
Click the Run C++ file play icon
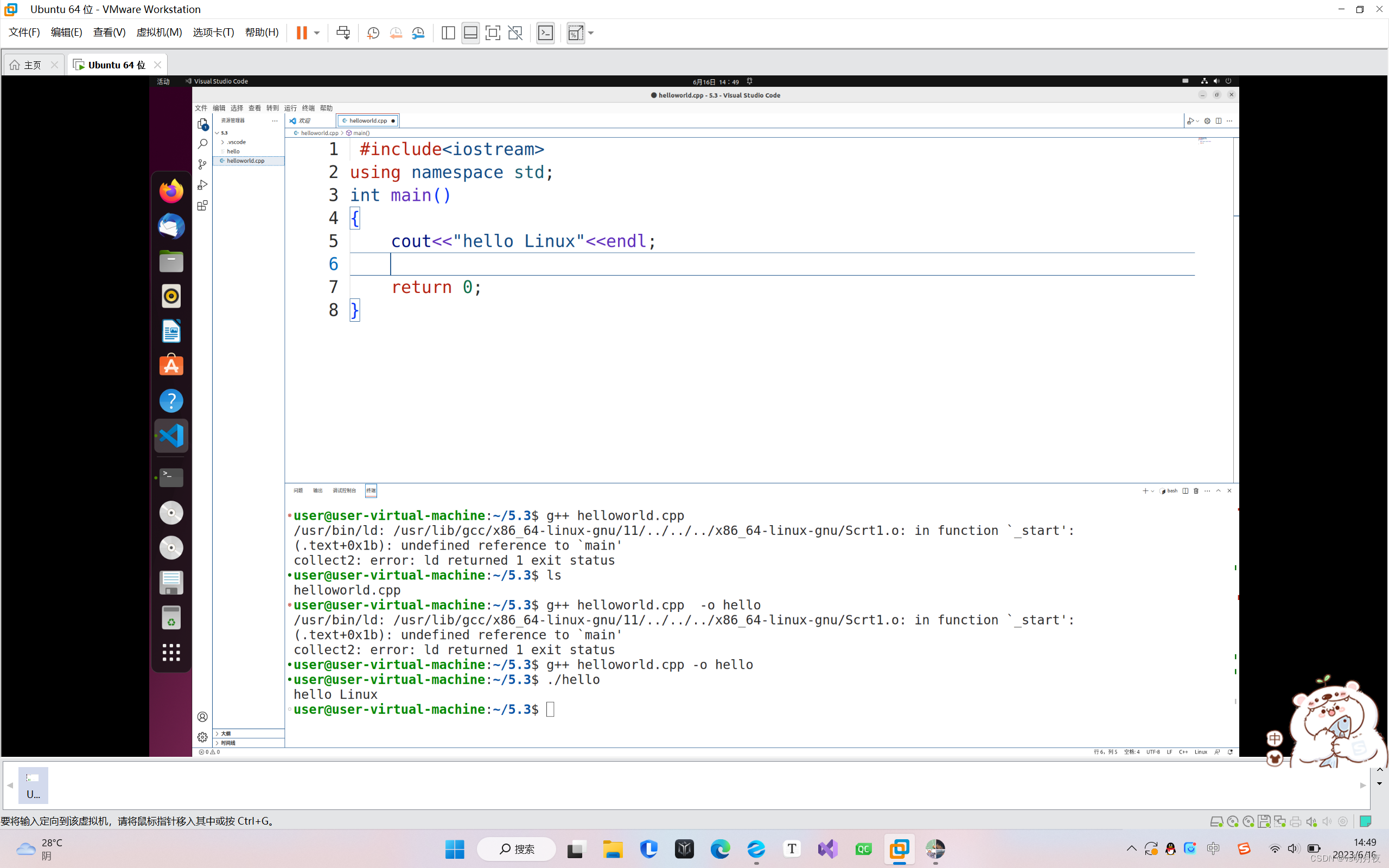tap(1190, 120)
